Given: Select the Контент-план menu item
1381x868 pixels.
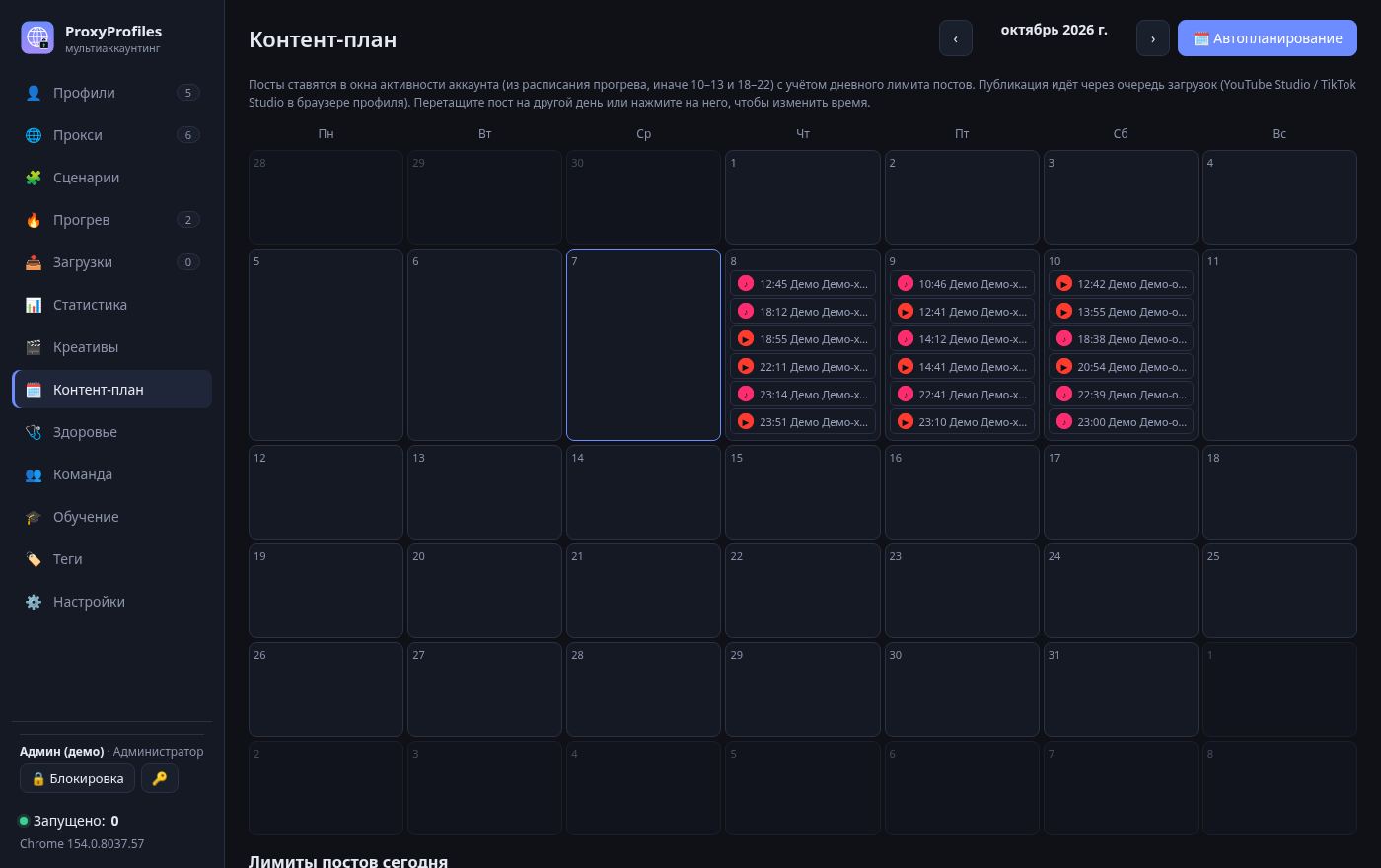Looking at the screenshot, I should pyautogui.click(x=111, y=390).
